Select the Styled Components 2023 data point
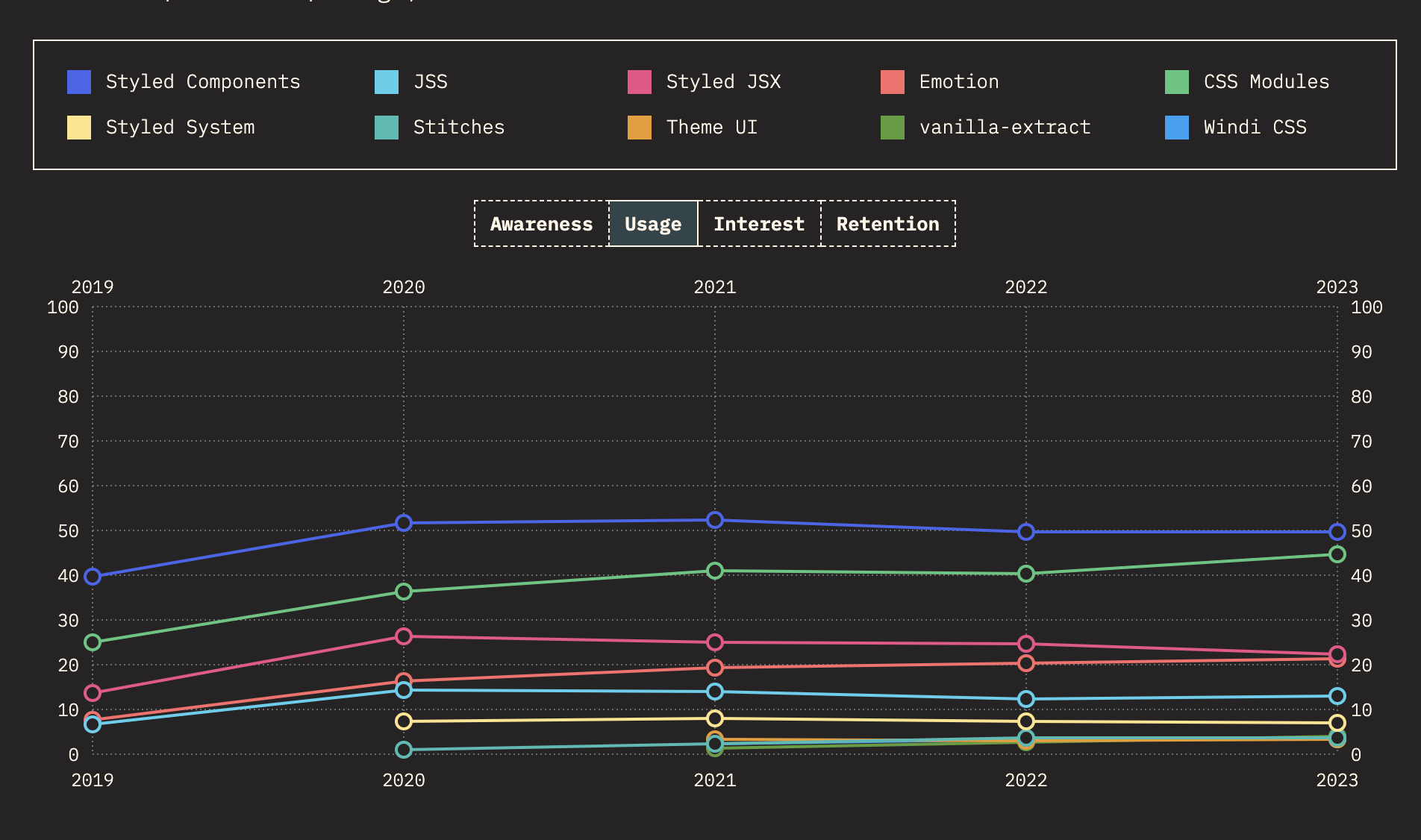Viewport: 1421px width, 840px height. 1337,532
